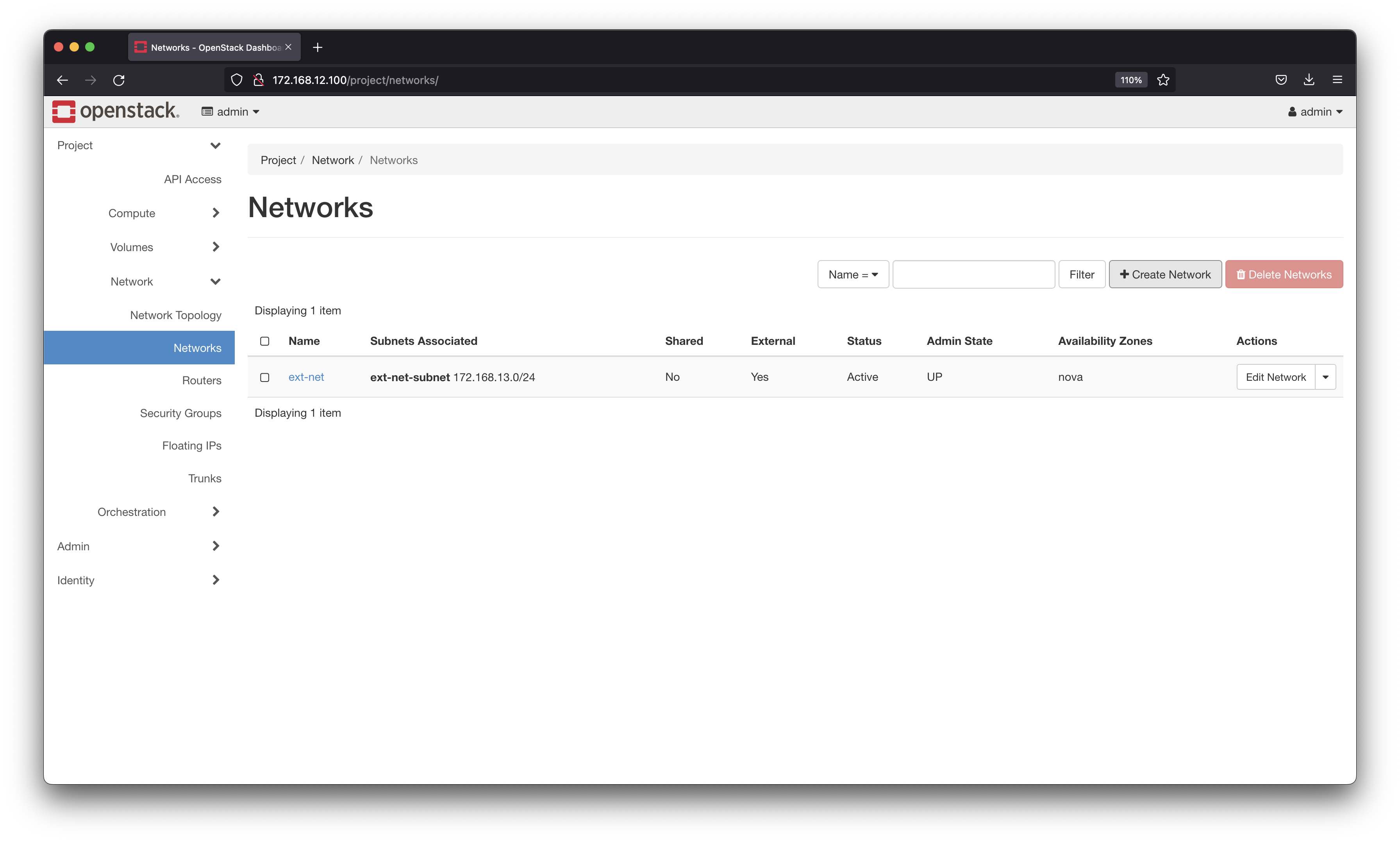Image resolution: width=1400 pixels, height=842 pixels.
Task: Open the Routers sidebar menu item
Action: [x=202, y=380]
